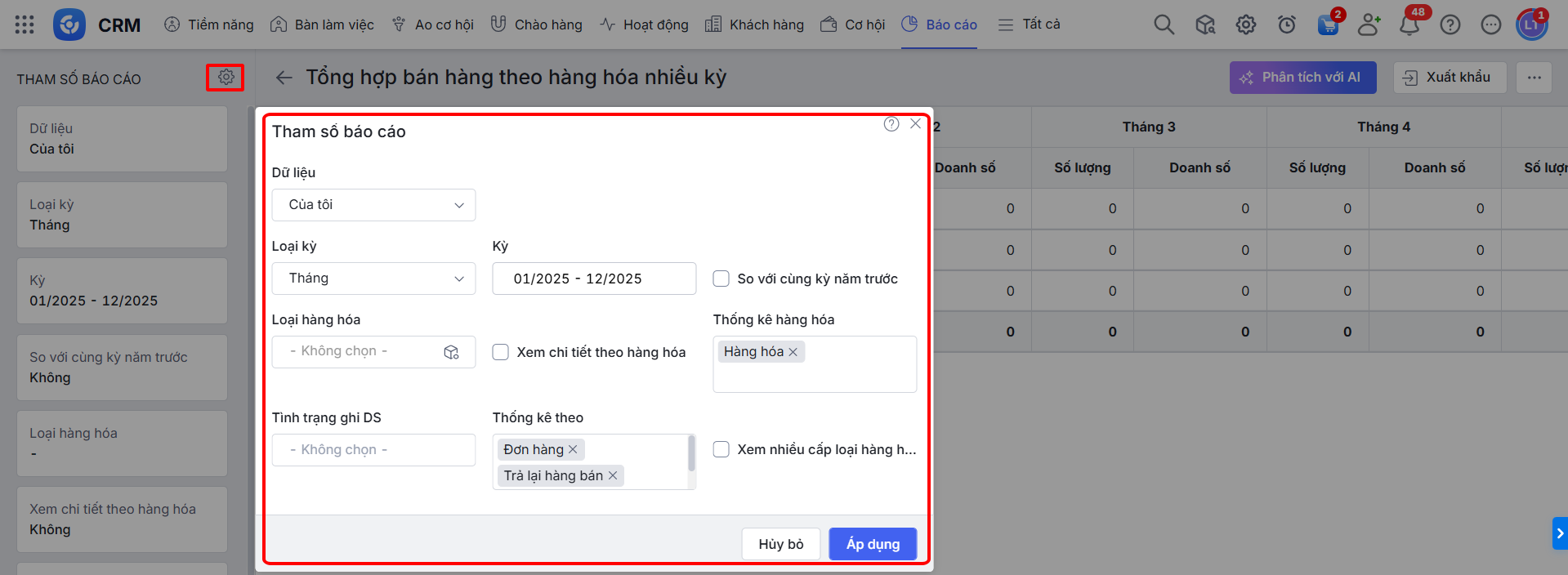
Task: Open the alarm clock reminders icon
Action: point(1286,25)
